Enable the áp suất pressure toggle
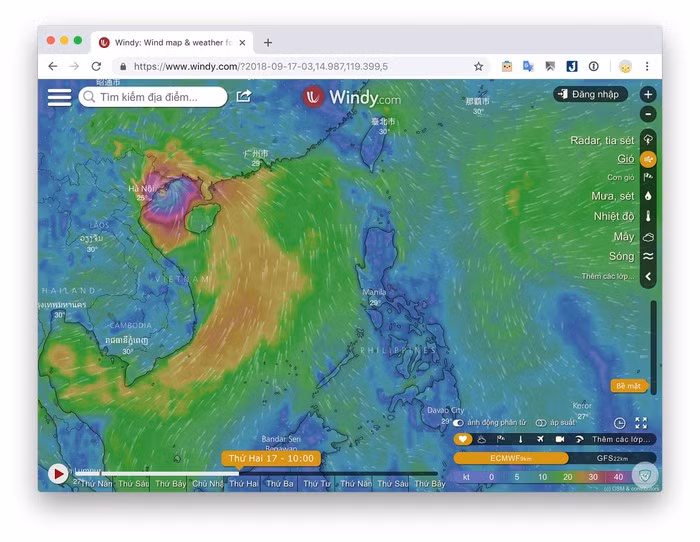The image size is (700, 542). tap(541, 423)
